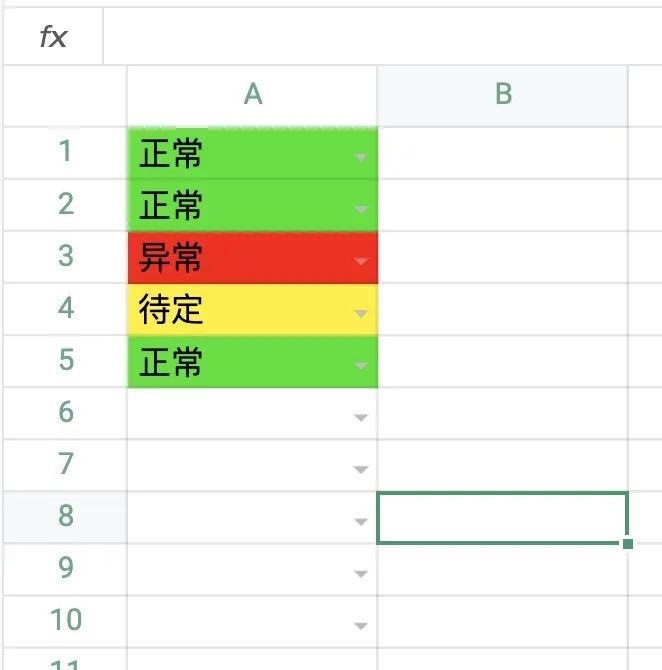Image resolution: width=662 pixels, height=670 pixels.
Task: Expand empty dropdown arrow in cell A6
Action: [x=361, y=417]
